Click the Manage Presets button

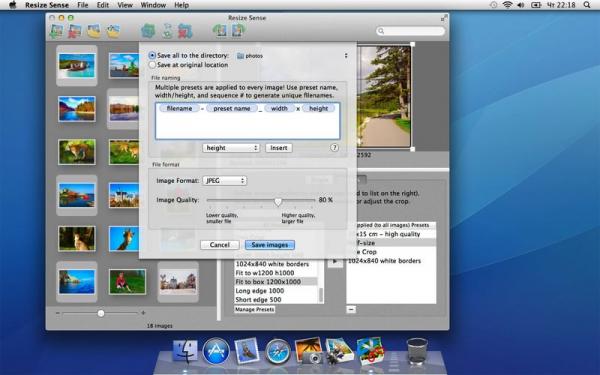pyautogui.click(x=254, y=309)
